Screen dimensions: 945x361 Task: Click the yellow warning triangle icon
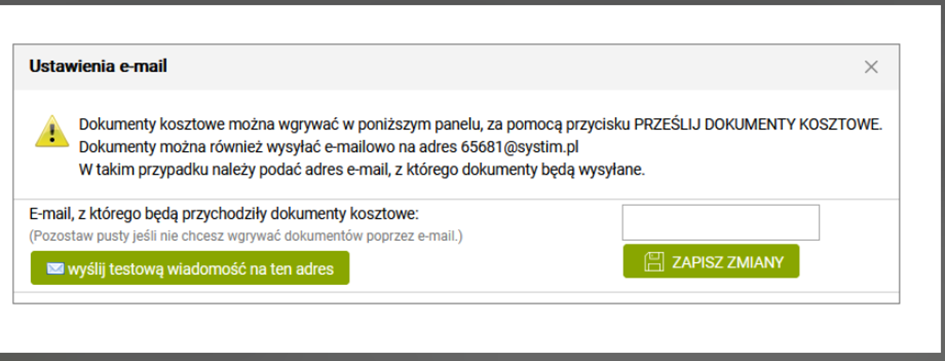click(x=52, y=131)
